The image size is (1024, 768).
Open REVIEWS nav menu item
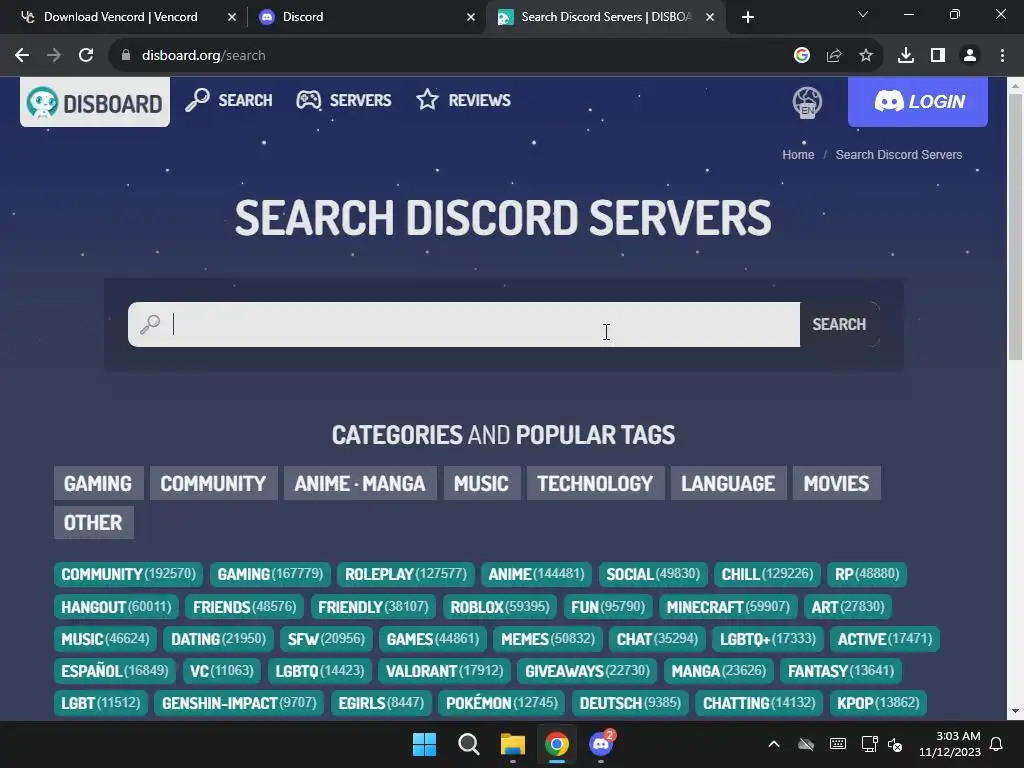pos(464,101)
